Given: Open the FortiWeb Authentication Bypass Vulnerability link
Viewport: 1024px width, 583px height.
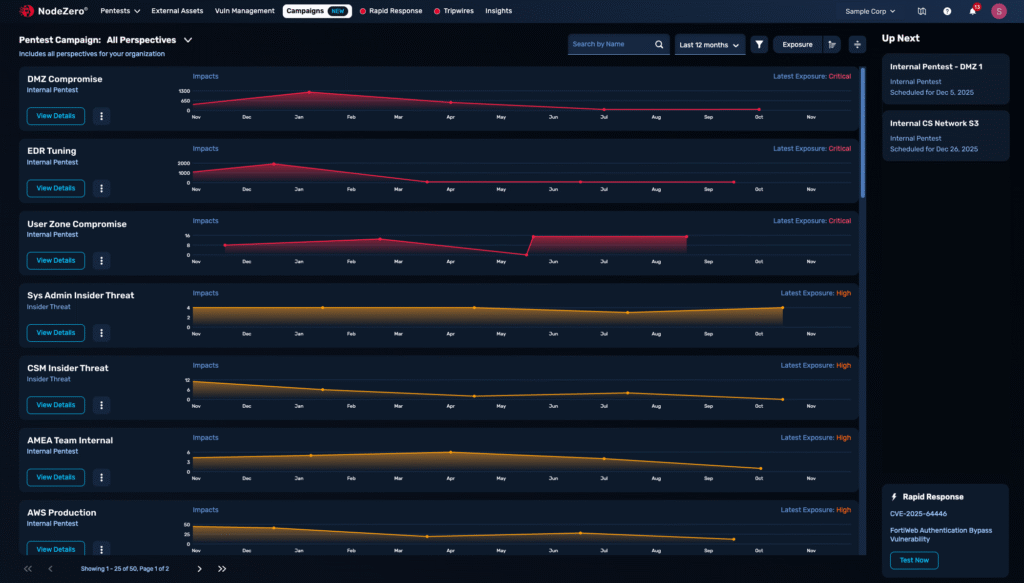Looking at the screenshot, I should (940, 535).
